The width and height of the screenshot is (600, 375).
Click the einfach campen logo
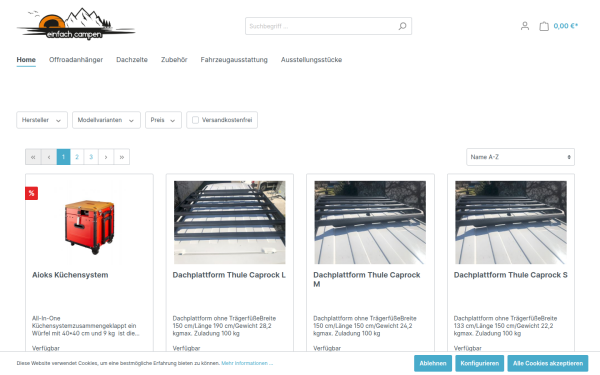click(x=76, y=24)
